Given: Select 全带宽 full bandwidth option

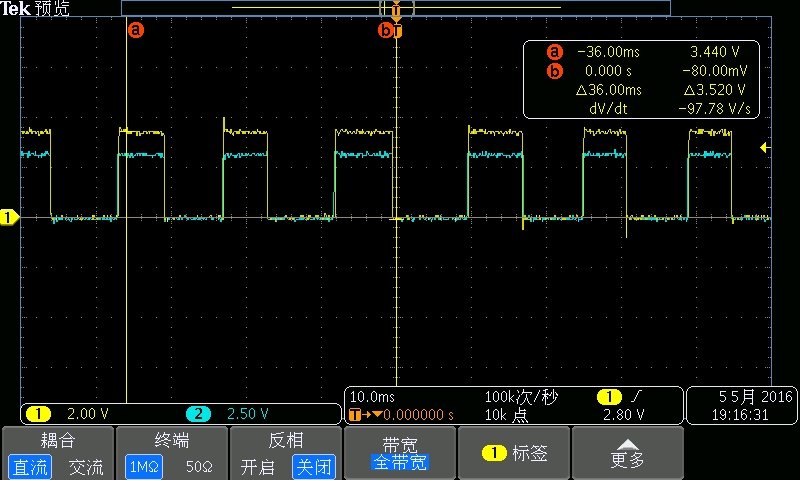Looking at the screenshot, I should point(400,462).
